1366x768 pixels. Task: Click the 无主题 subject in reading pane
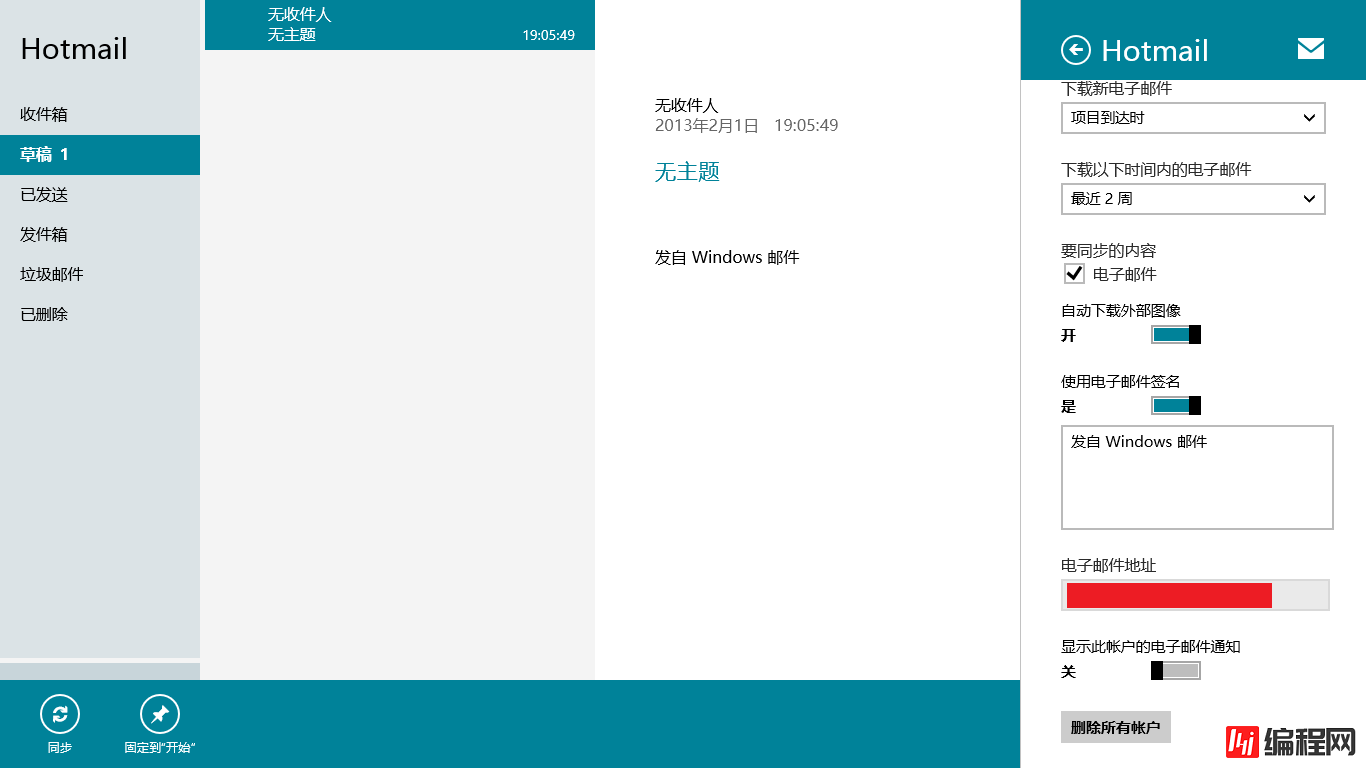687,172
